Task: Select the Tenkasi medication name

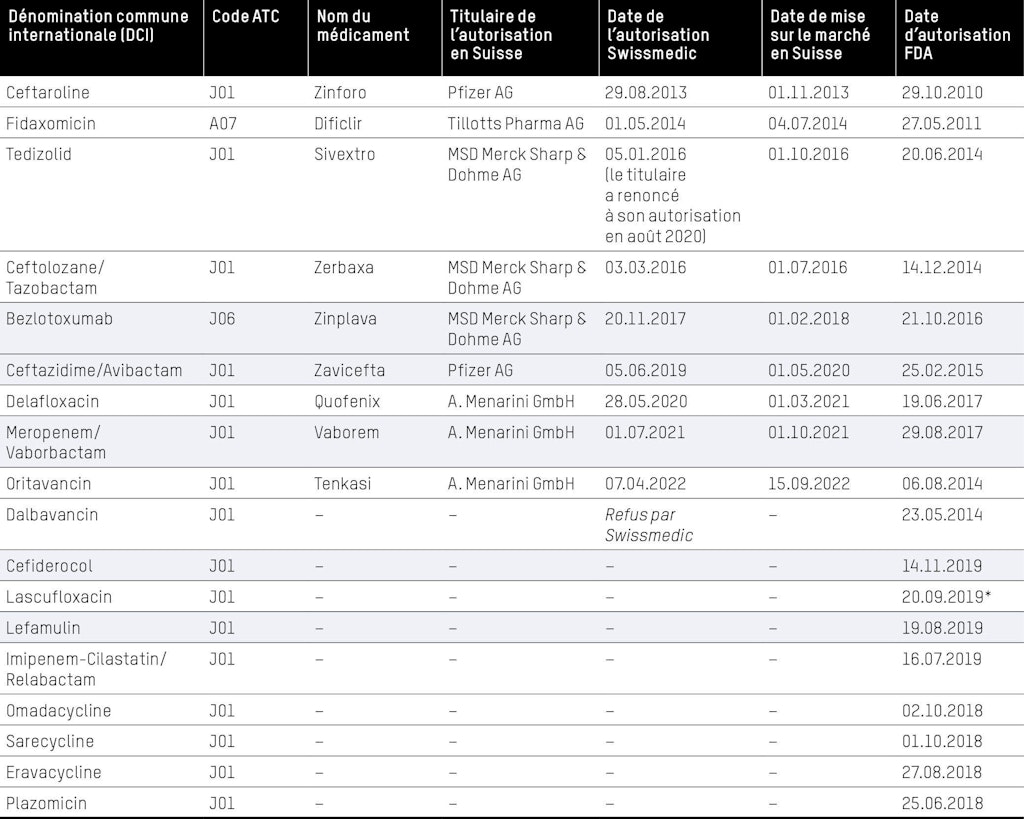Action: [342, 484]
